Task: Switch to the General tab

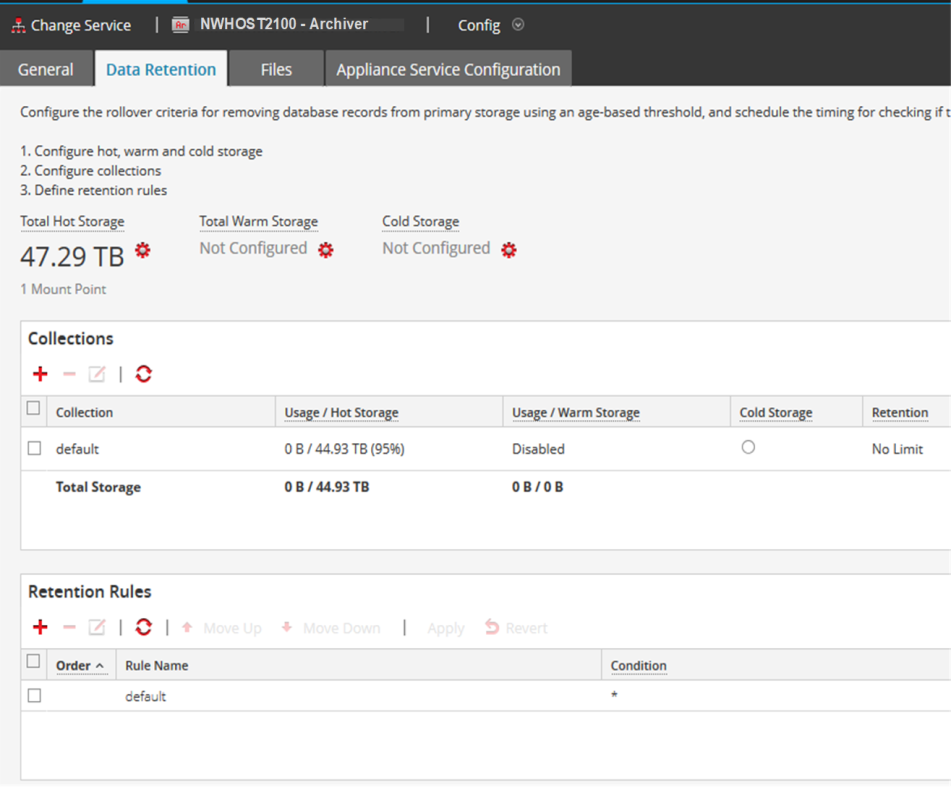Action: pyautogui.click(x=46, y=70)
